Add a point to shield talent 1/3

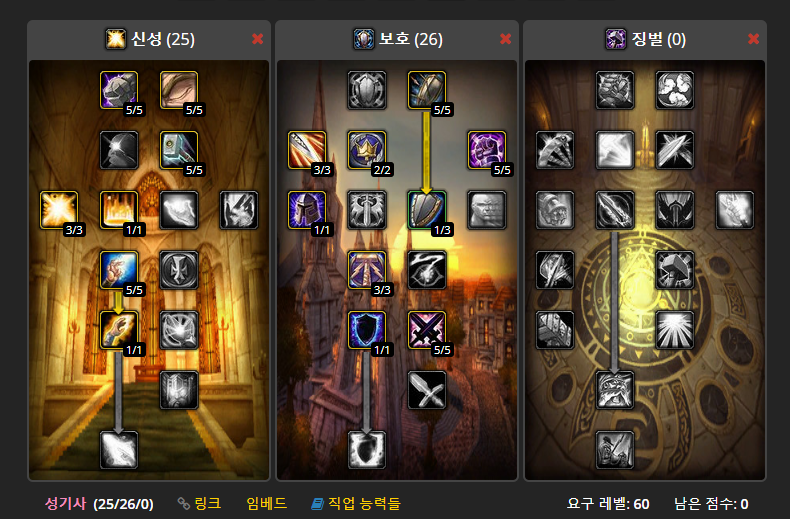click(x=427, y=210)
